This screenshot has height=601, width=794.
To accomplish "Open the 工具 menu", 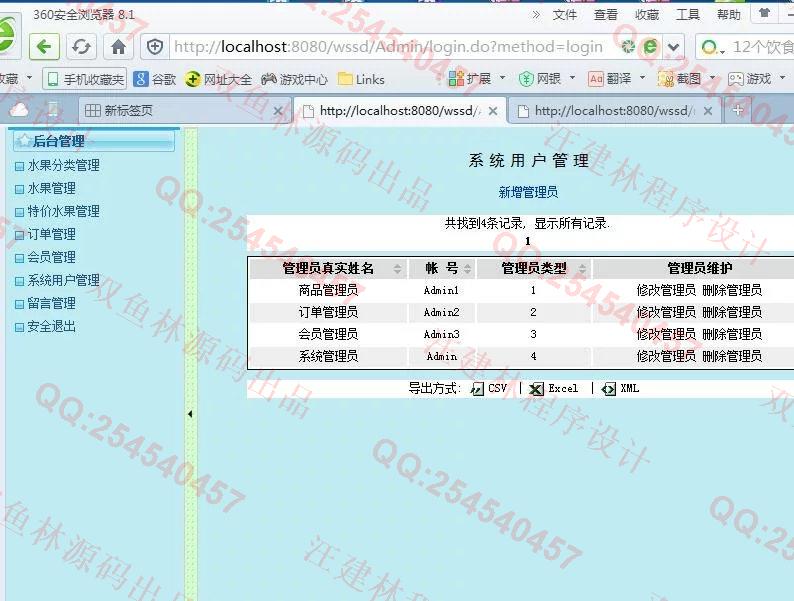I will (688, 15).
